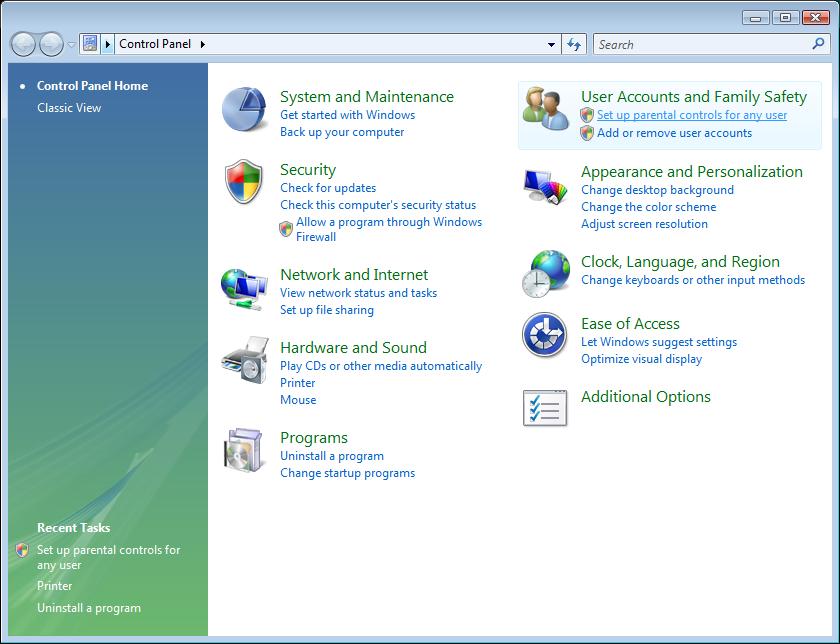The image size is (840, 644).
Task: Click the Additional Options checklist icon
Action: click(x=545, y=408)
